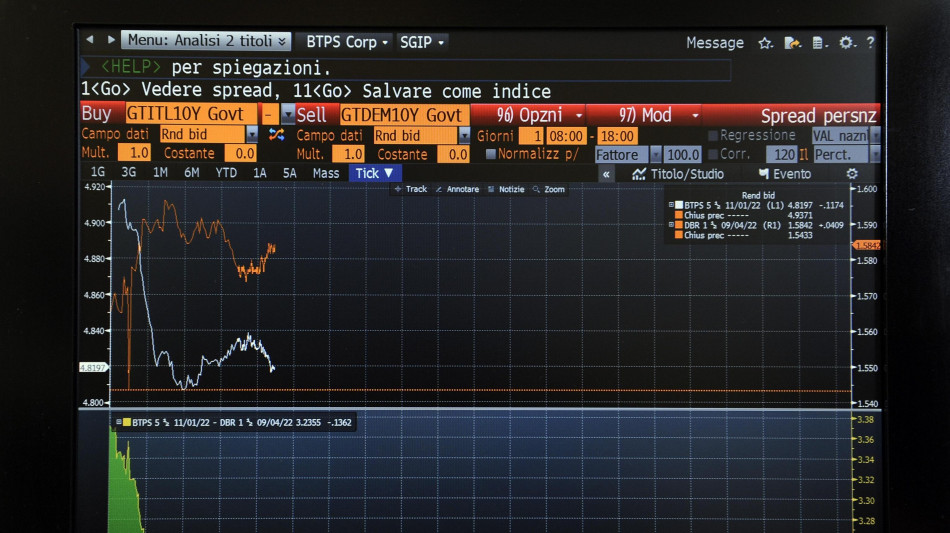This screenshot has width=950, height=533.
Task: Click the Notizie news tool
Action: click(x=506, y=189)
